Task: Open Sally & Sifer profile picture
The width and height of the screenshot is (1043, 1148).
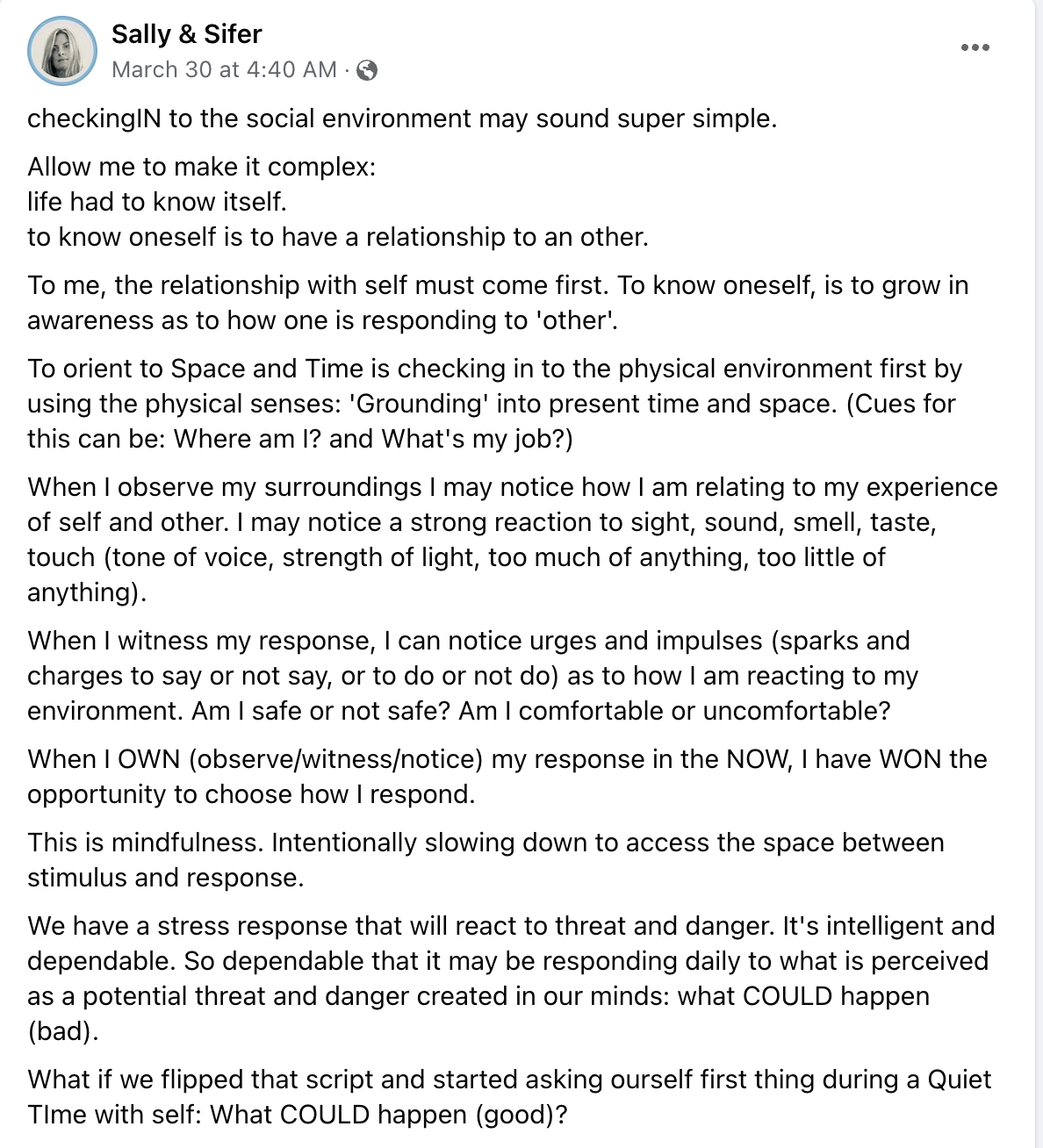Action: [62, 51]
